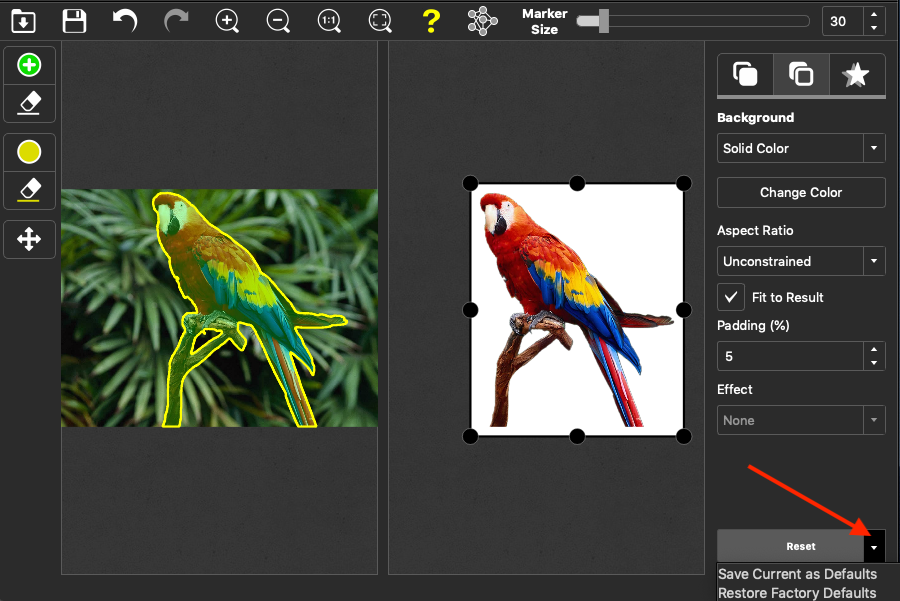The width and height of the screenshot is (900, 601).
Task: Click the zoom in magnifier
Action: coord(228,20)
